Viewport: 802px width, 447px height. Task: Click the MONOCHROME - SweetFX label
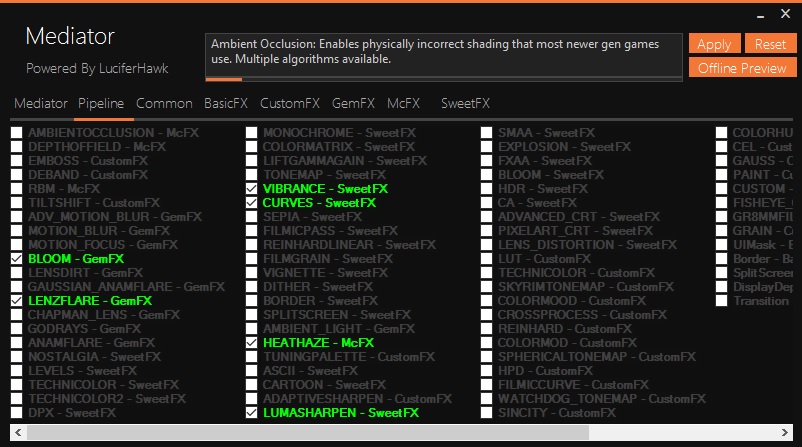coord(339,133)
